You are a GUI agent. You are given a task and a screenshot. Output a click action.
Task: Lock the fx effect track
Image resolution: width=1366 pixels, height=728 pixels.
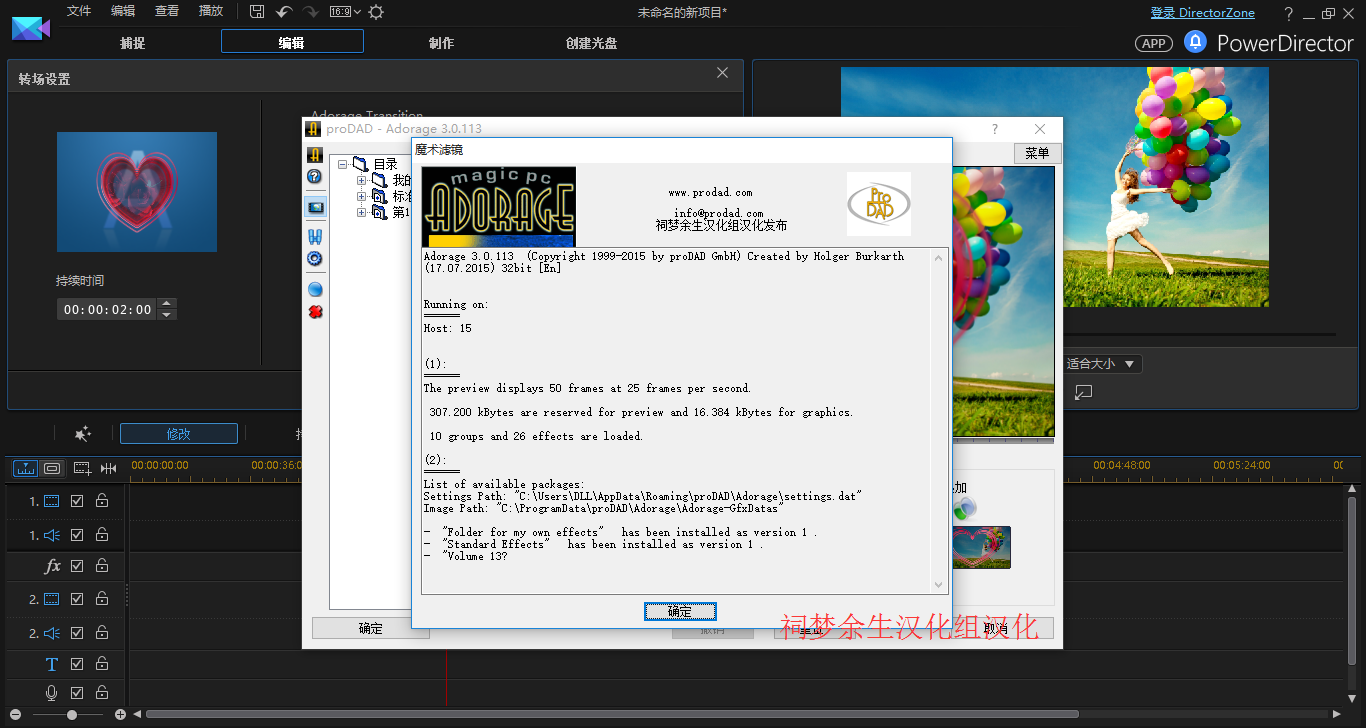101,566
